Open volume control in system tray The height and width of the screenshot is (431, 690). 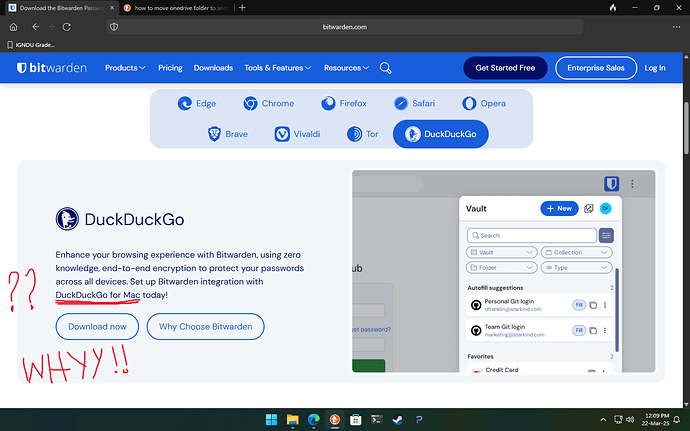630,420
